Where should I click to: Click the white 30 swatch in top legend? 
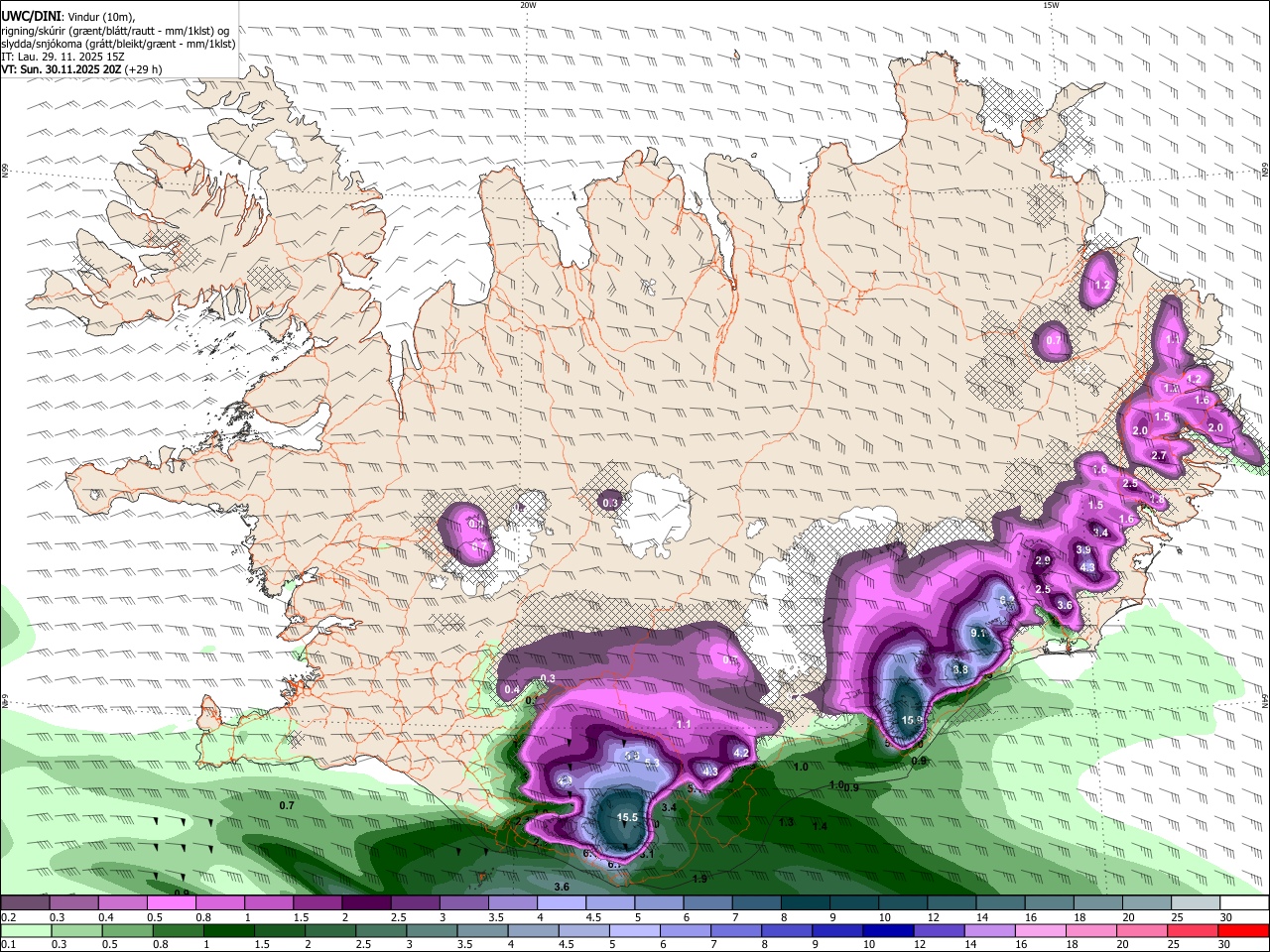(x=1244, y=903)
